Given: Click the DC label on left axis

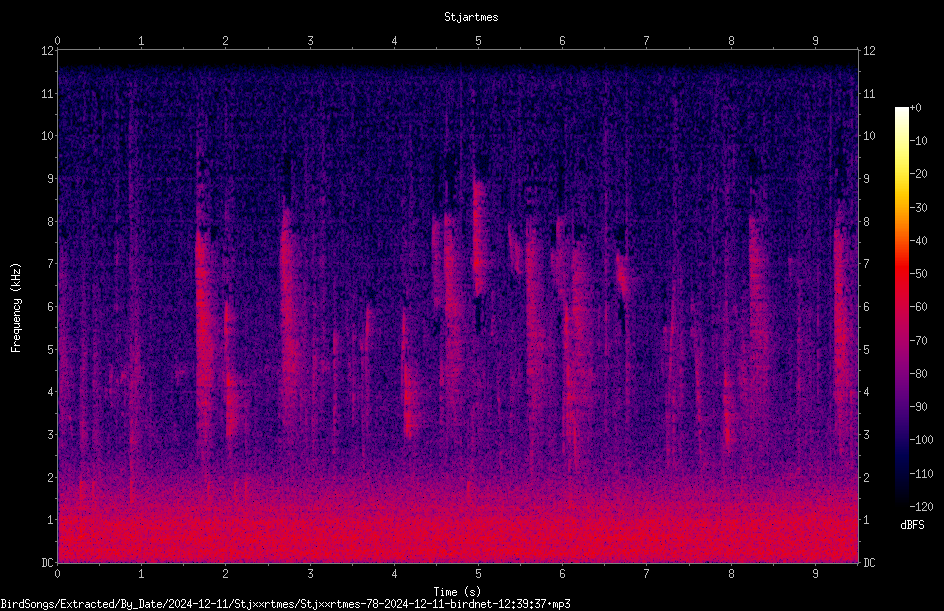Looking at the screenshot, I should [x=48, y=563].
